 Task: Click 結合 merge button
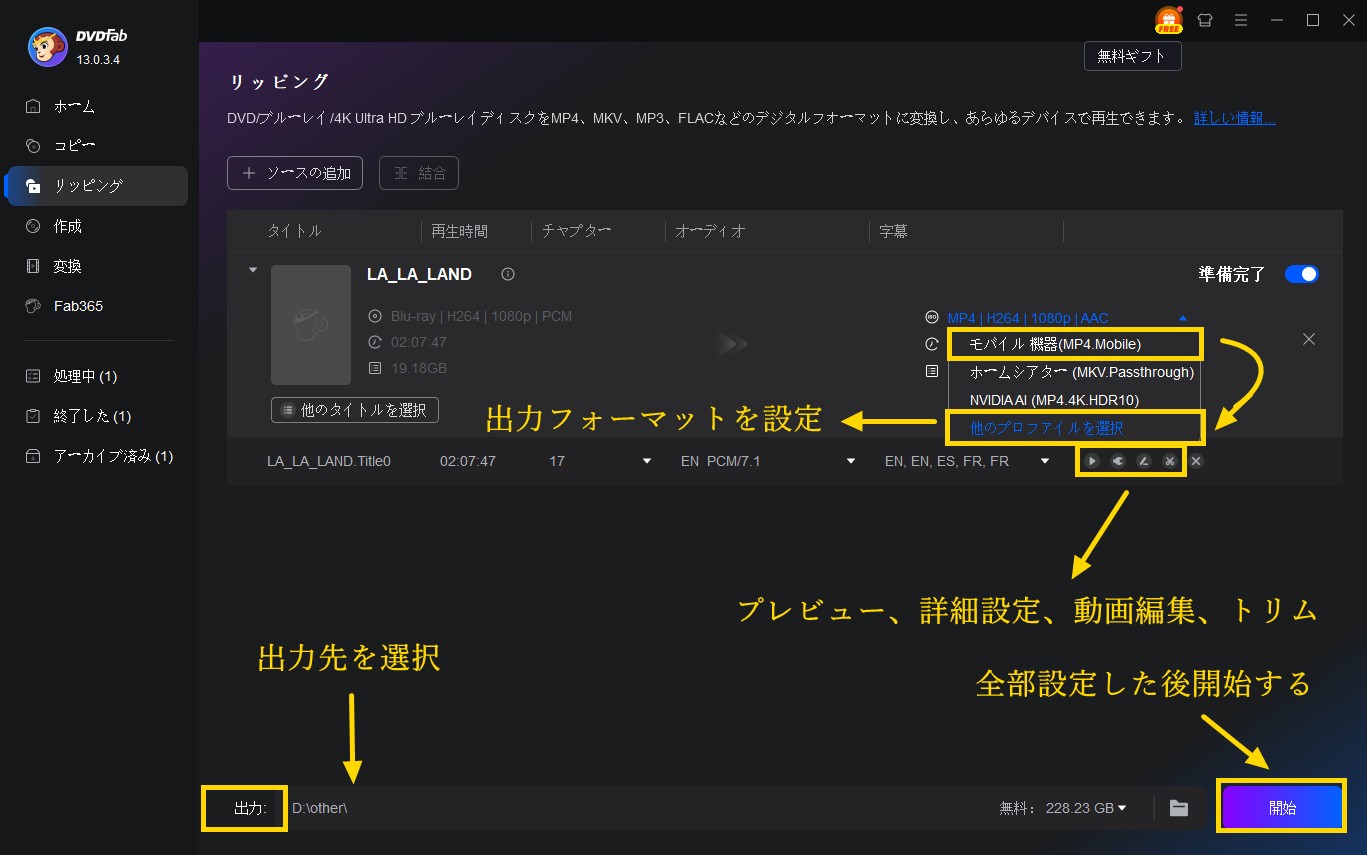pos(419,173)
